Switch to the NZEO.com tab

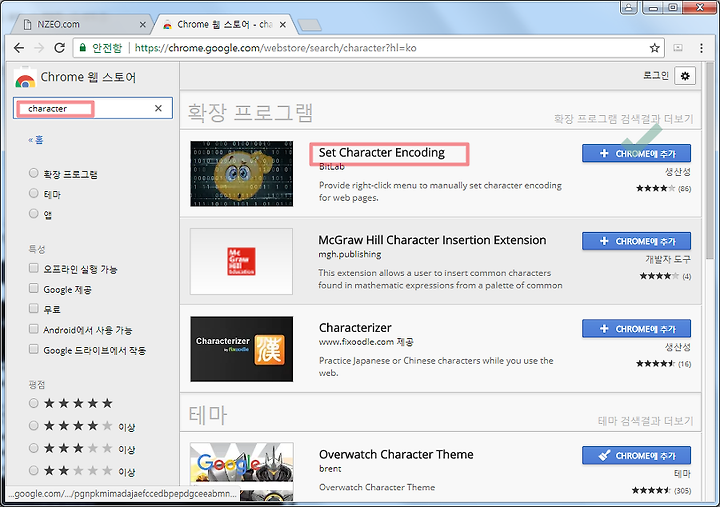[83, 24]
